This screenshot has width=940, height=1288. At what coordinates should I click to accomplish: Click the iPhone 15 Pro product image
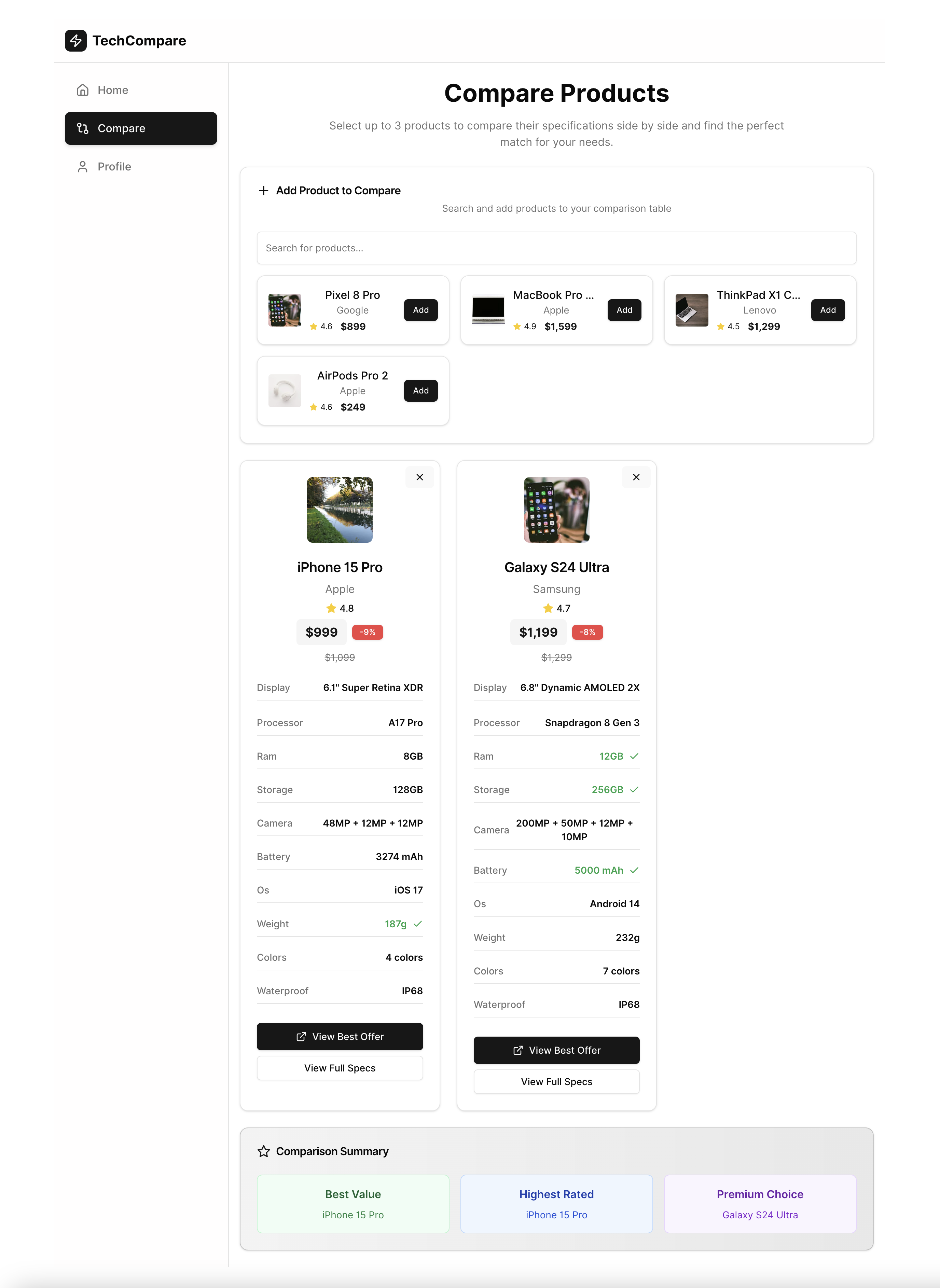340,509
